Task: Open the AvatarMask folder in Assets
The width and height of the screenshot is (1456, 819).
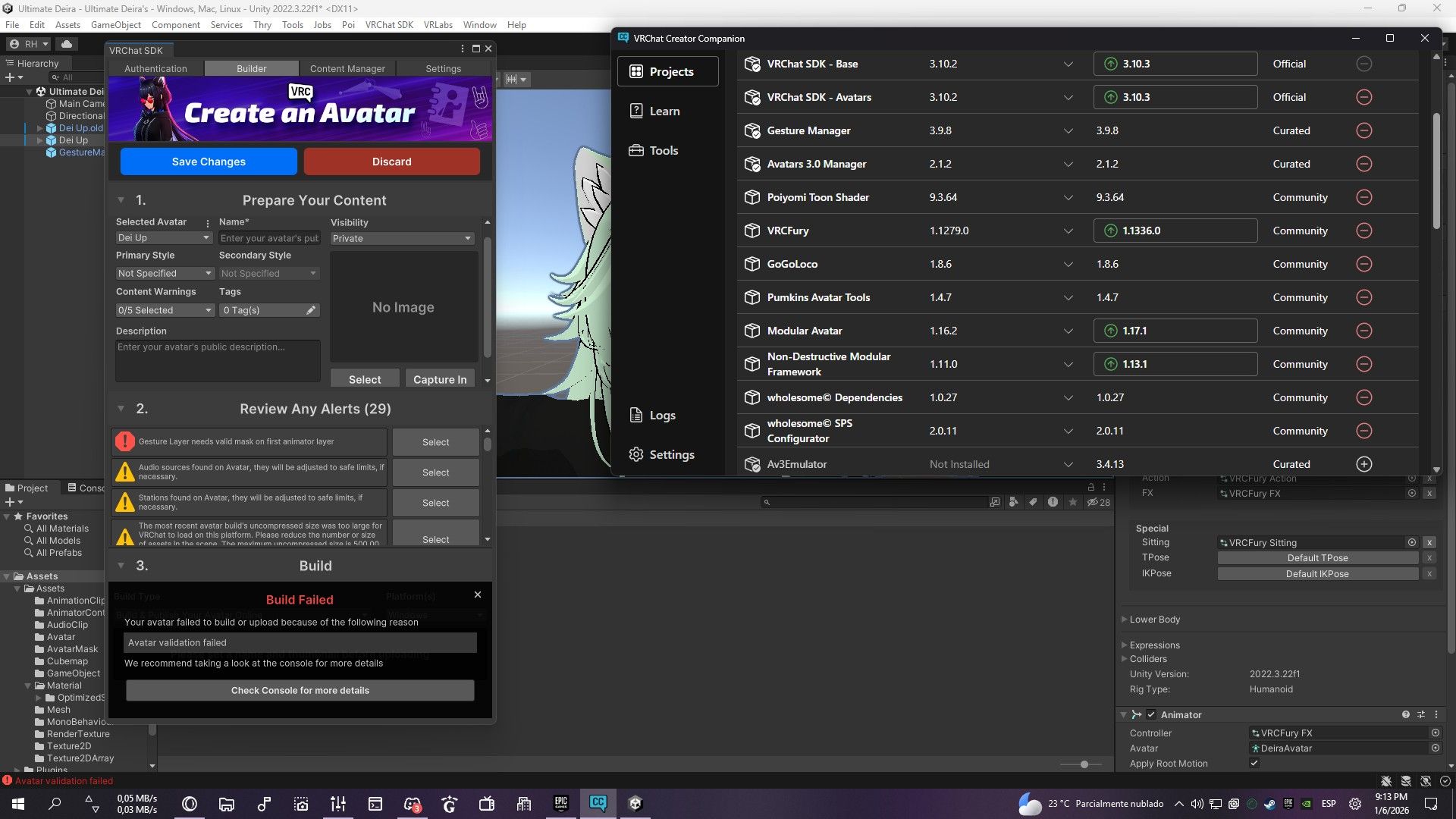Action: pyautogui.click(x=66, y=649)
